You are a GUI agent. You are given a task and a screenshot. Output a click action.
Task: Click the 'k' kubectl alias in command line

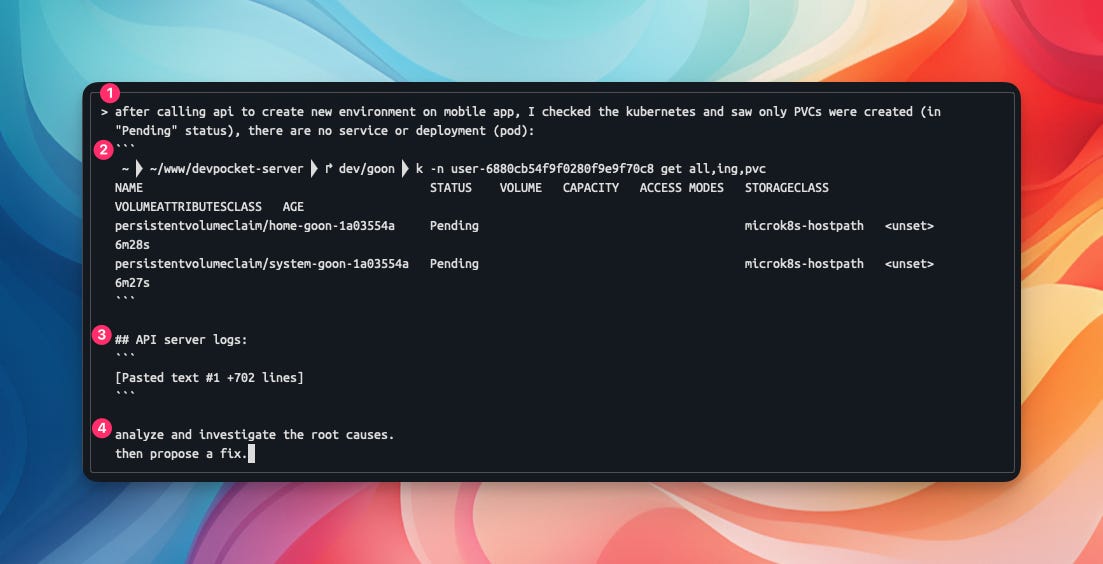419,169
